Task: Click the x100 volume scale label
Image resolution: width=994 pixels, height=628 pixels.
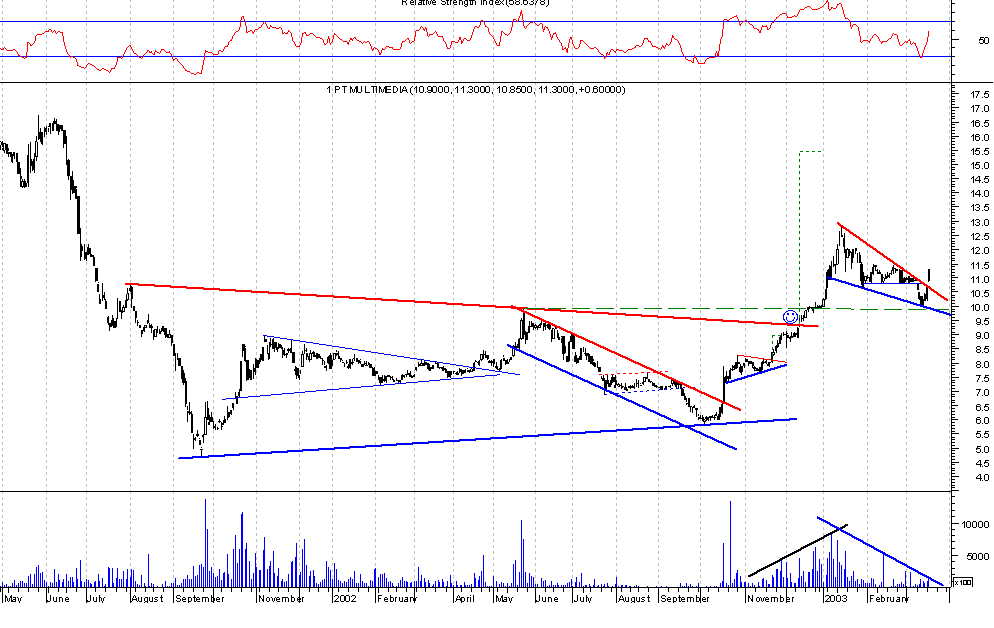Action: (x=963, y=582)
